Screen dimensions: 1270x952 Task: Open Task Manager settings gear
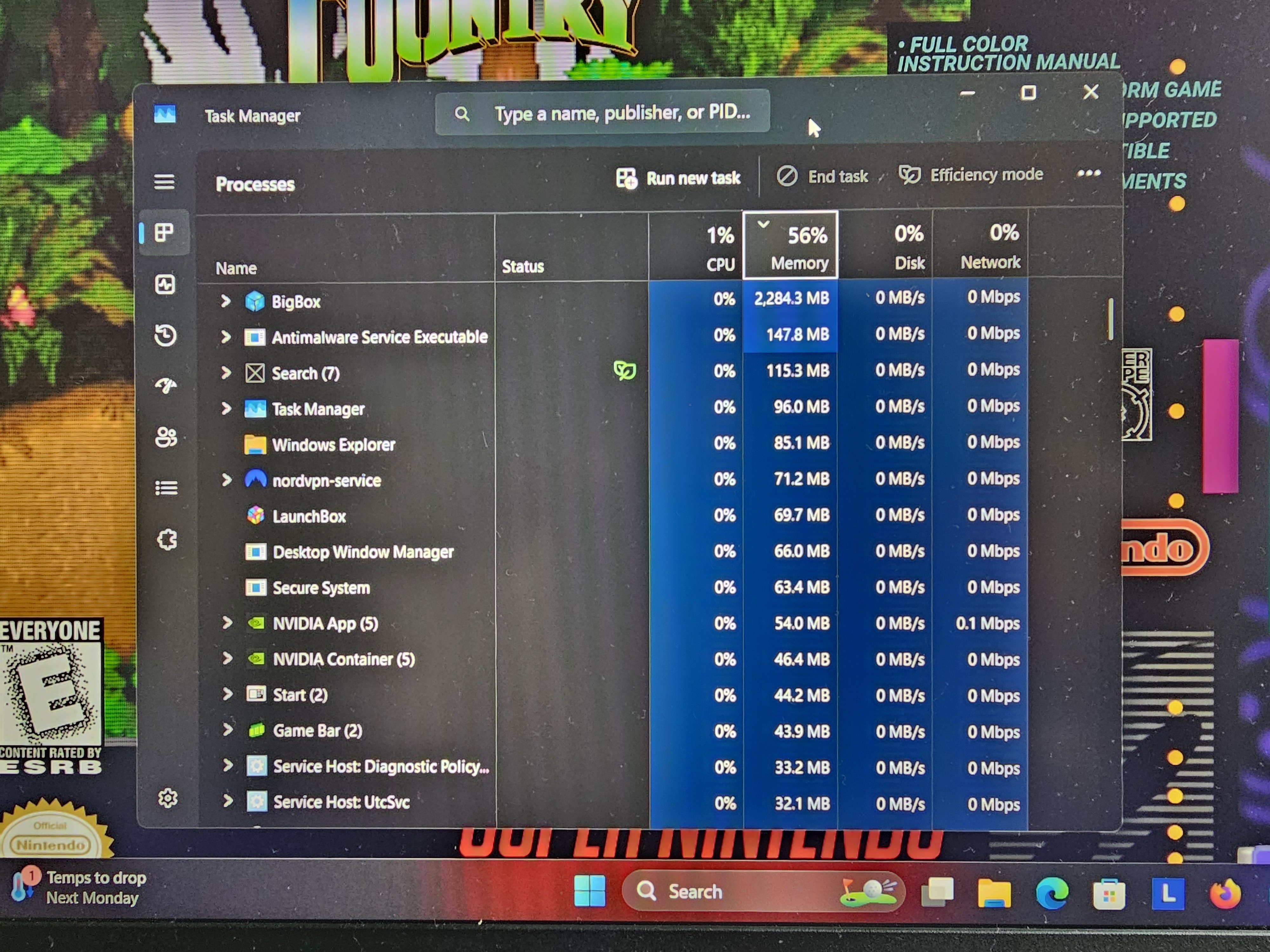168,798
